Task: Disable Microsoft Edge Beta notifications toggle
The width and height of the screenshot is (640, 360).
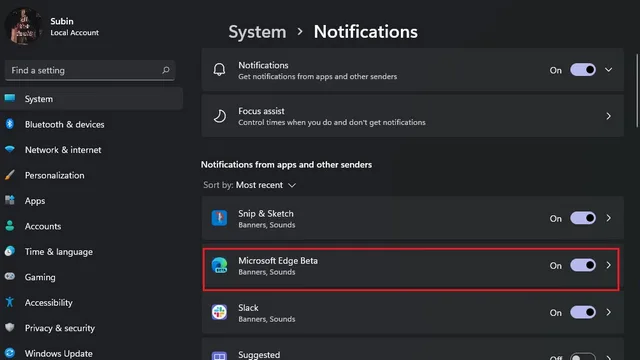Action: [583, 265]
